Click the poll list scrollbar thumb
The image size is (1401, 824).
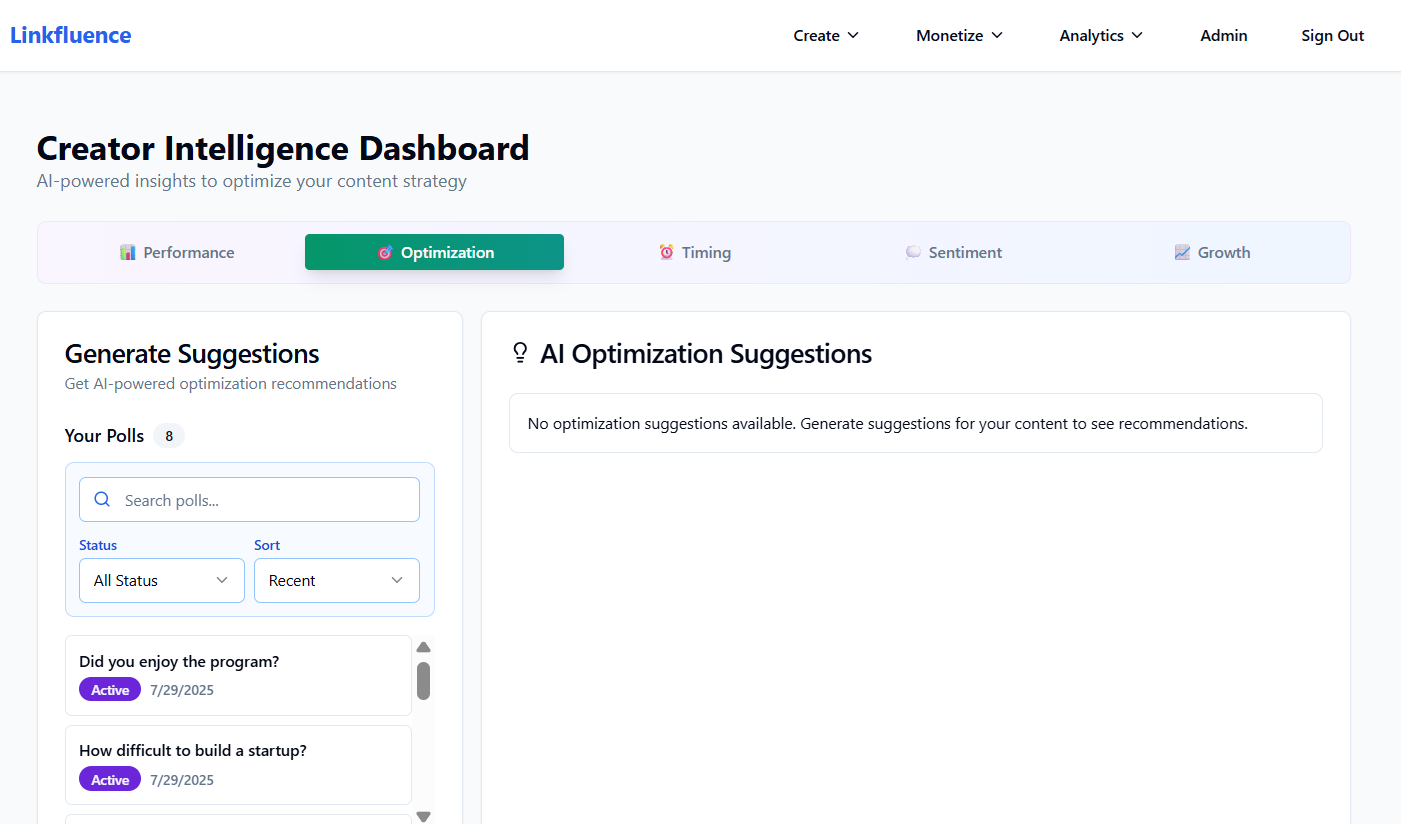[423, 680]
